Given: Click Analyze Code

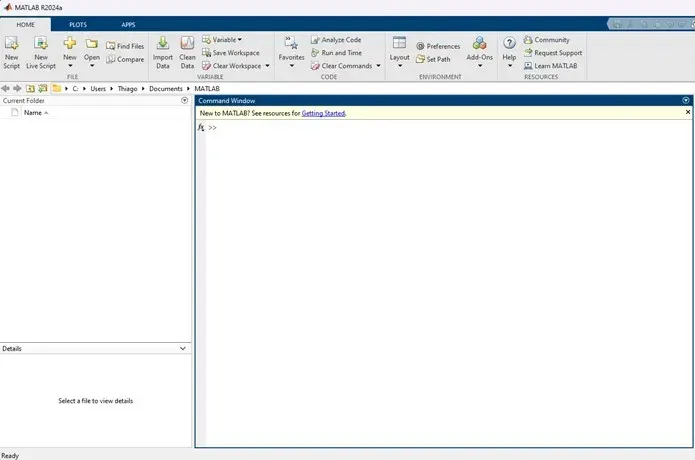Looking at the screenshot, I should (336, 39).
